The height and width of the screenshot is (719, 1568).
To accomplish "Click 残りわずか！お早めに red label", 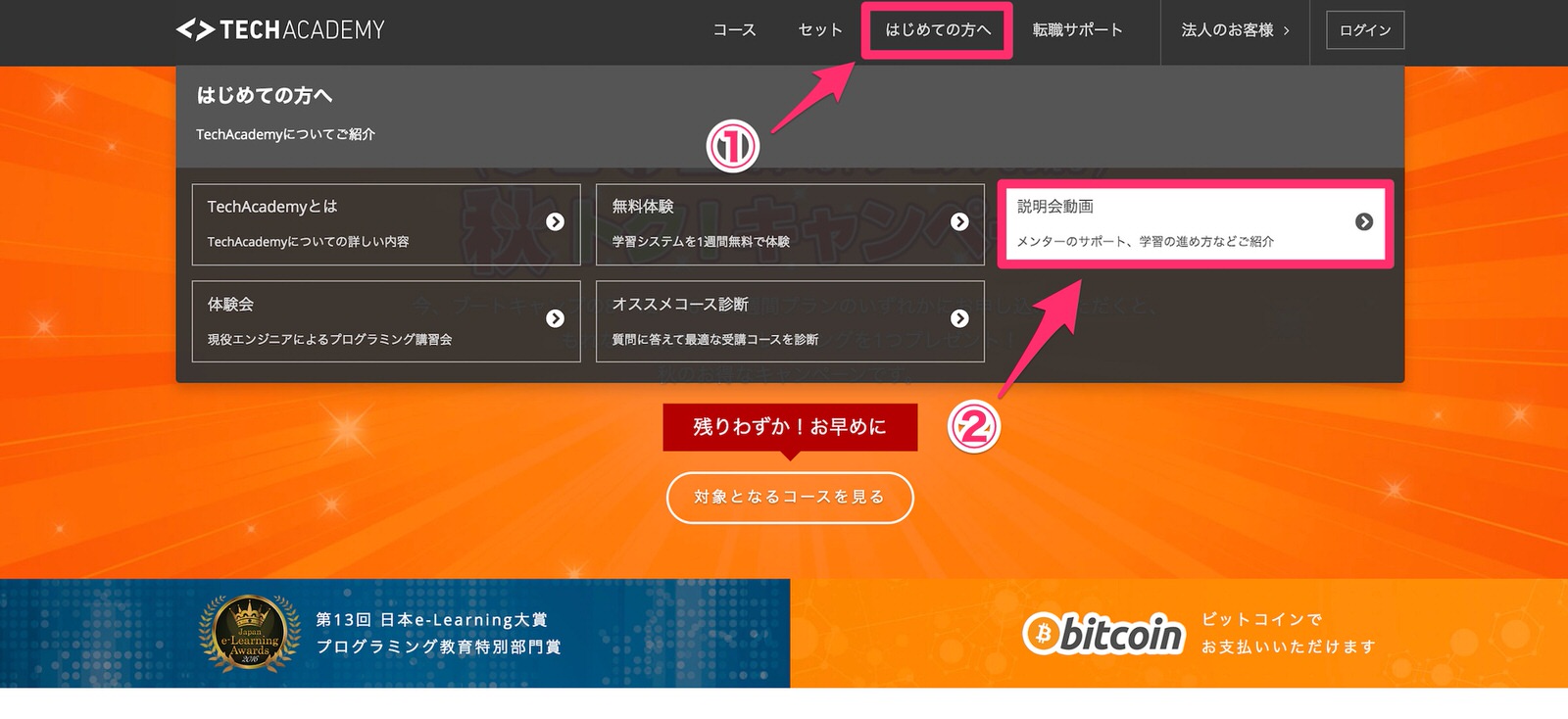I will pos(790,427).
